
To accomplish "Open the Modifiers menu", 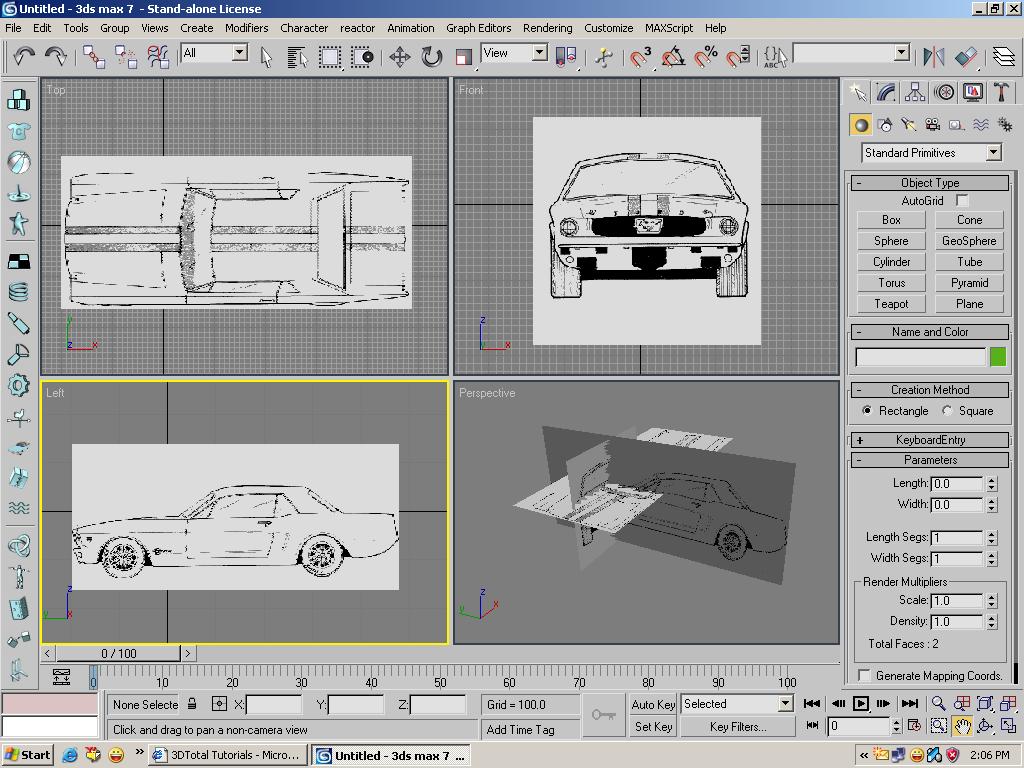I will click(x=246, y=28).
